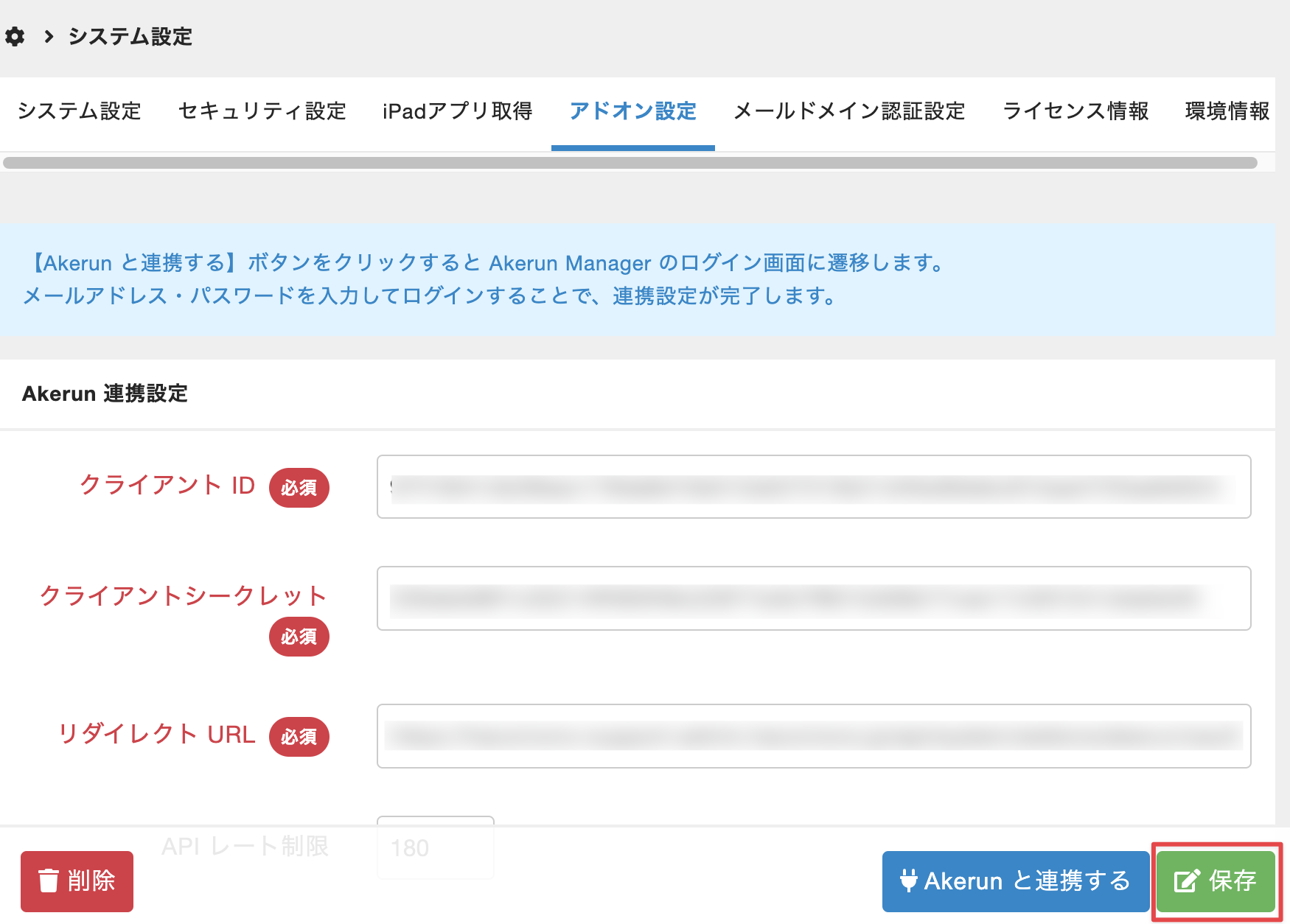1290x924 pixels.
Task: Click the システム設定 breadcrumb title
Action: pyautogui.click(x=130, y=36)
